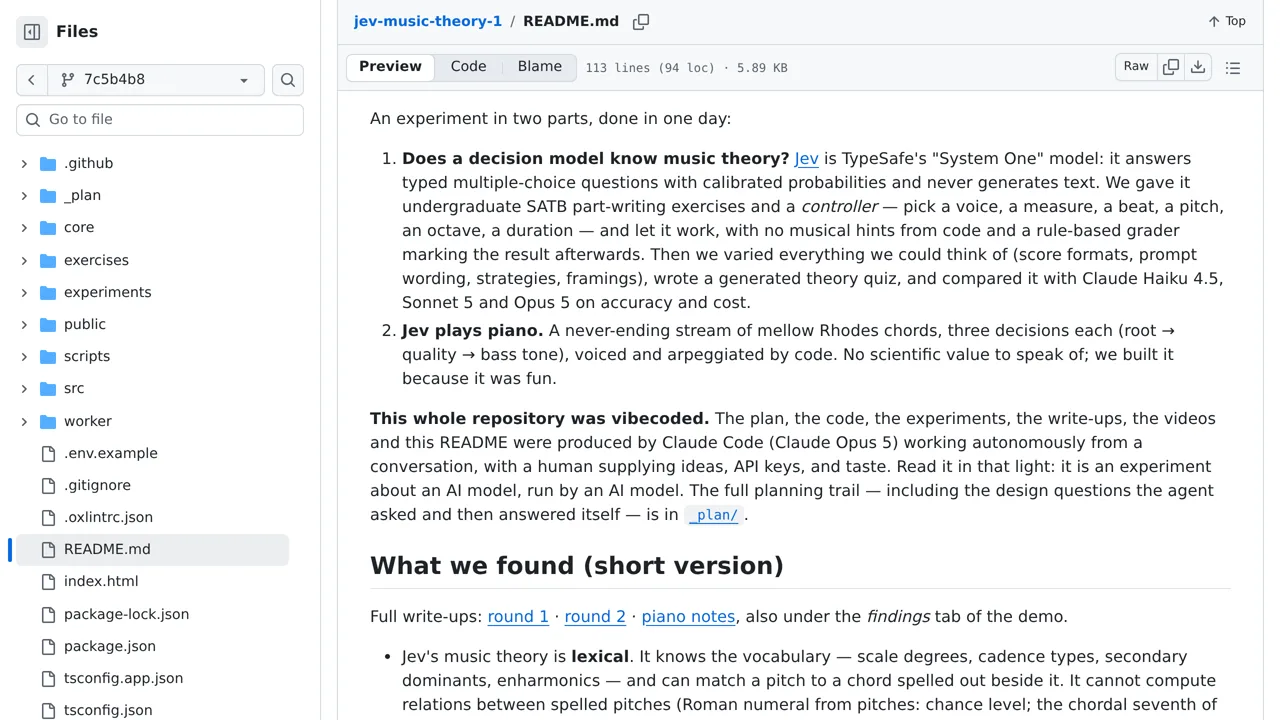Viewport: 1280px width, 720px height.
Task: Open the jev-music-theory-1 repository link
Action: coord(428,21)
